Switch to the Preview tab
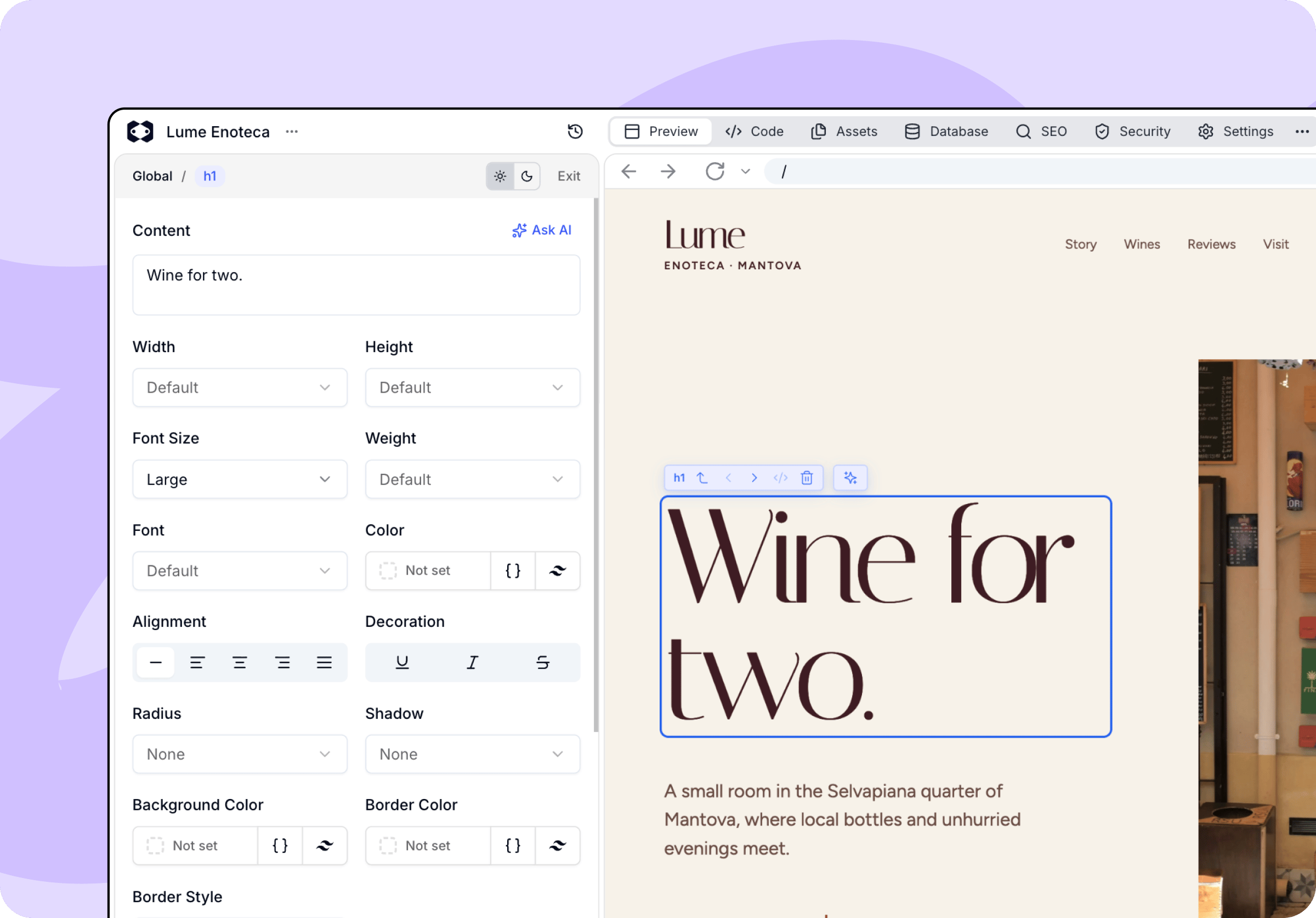This screenshot has height=918, width=1316. click(x=661, y=131)
